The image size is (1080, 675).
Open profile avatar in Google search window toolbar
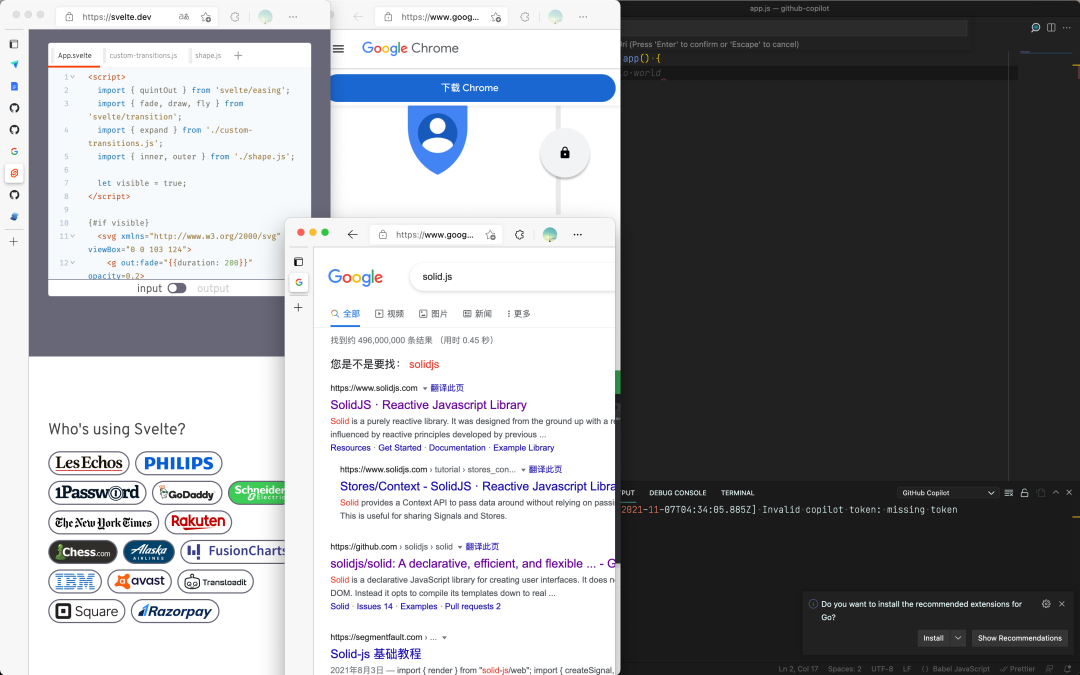(550, 235)
